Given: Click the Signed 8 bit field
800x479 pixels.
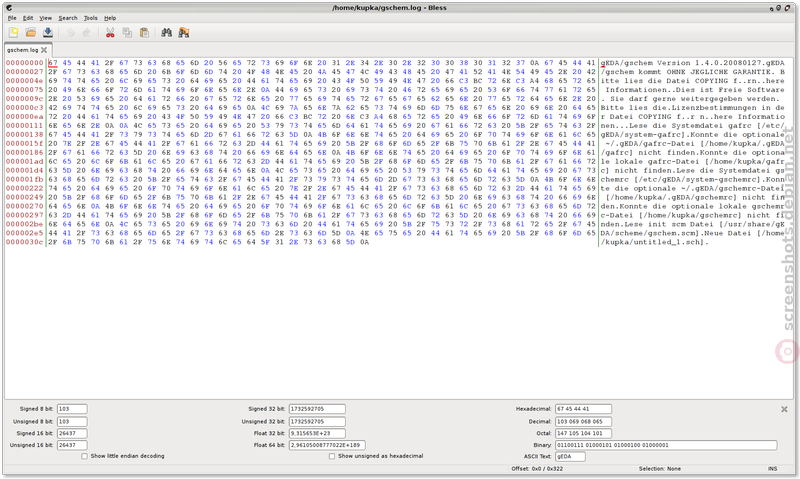Looking at the screenshot, I should pos(72,409).
